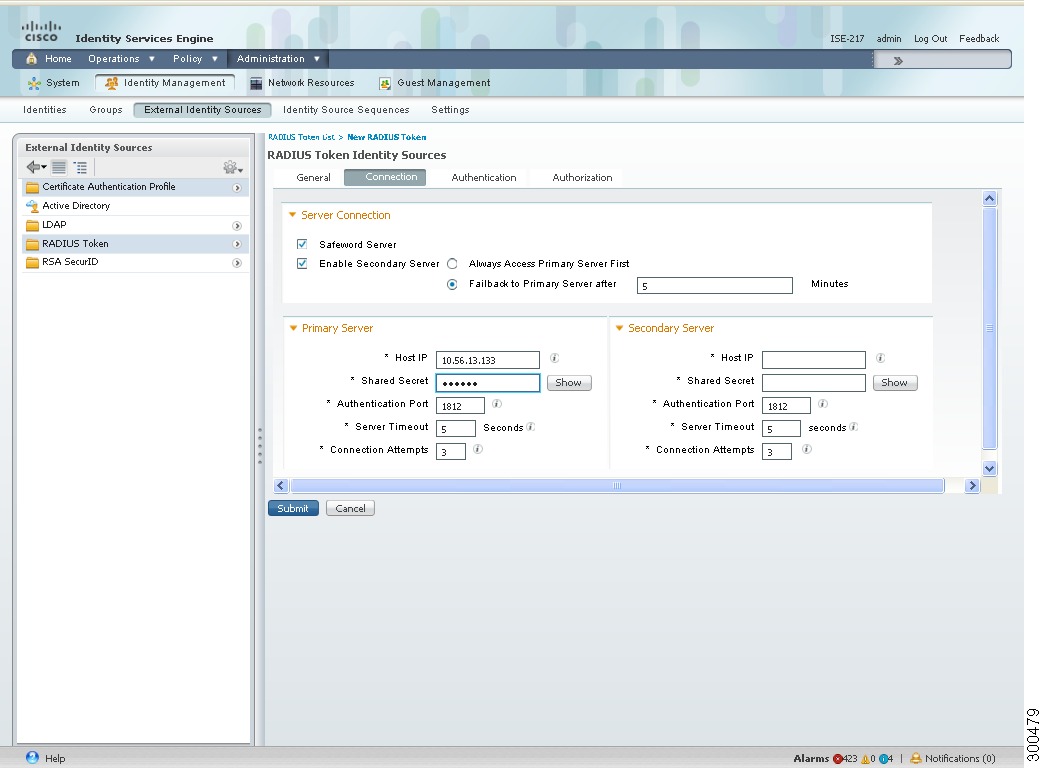
Task: Click the RADIUS Token List breadcrumb
Action: click(x=301, y=137)
